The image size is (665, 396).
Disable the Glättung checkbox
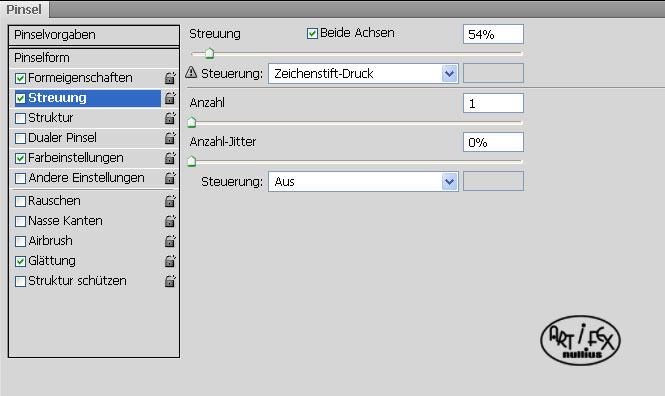point(20,261)
